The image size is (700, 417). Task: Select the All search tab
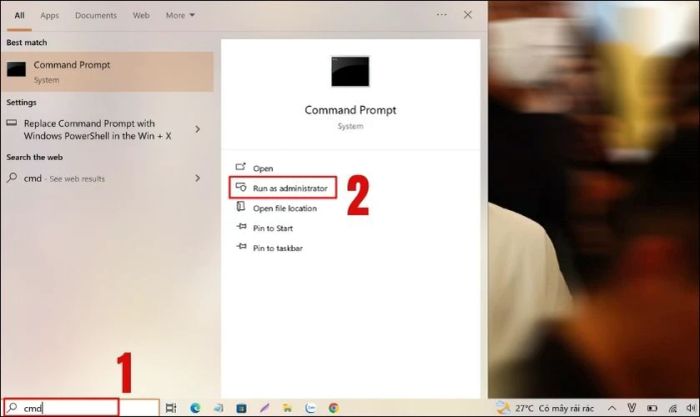pyautogui.click(x=19, y=15)
